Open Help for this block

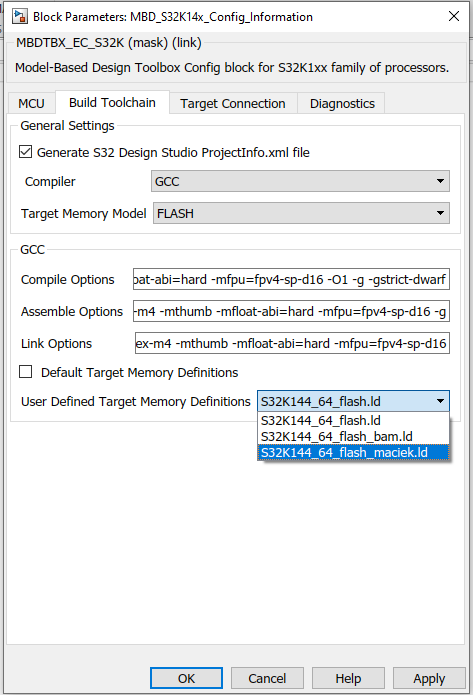click(348, 678)
